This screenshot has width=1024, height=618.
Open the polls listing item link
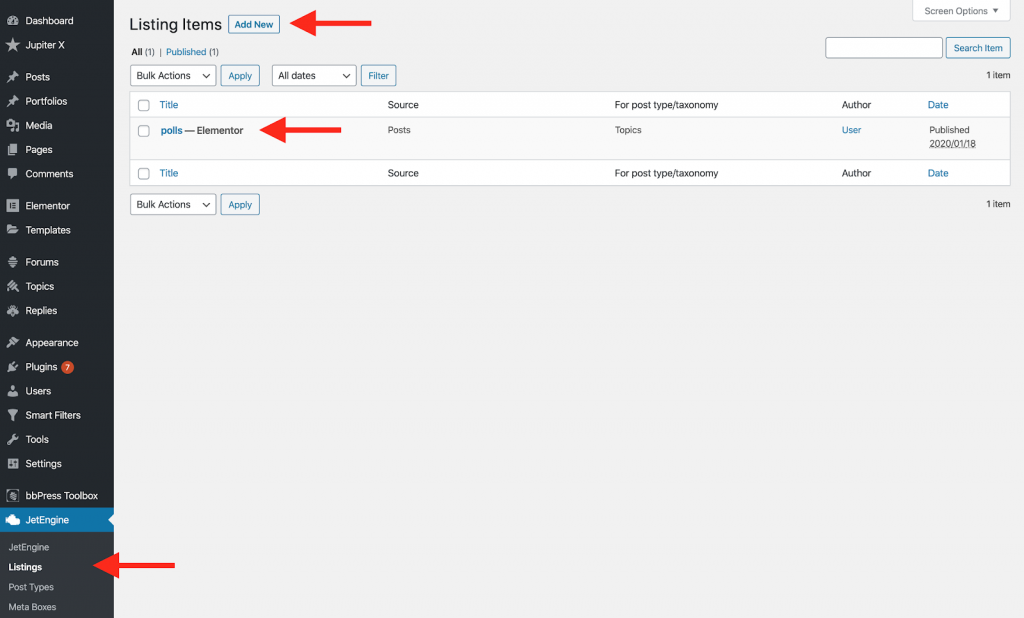click(x=172, y=130)
